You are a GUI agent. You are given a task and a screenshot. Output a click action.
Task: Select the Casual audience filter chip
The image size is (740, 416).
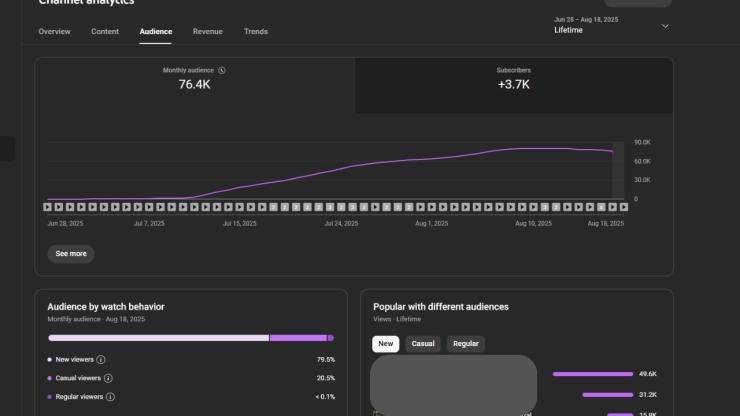pos(423,344)
